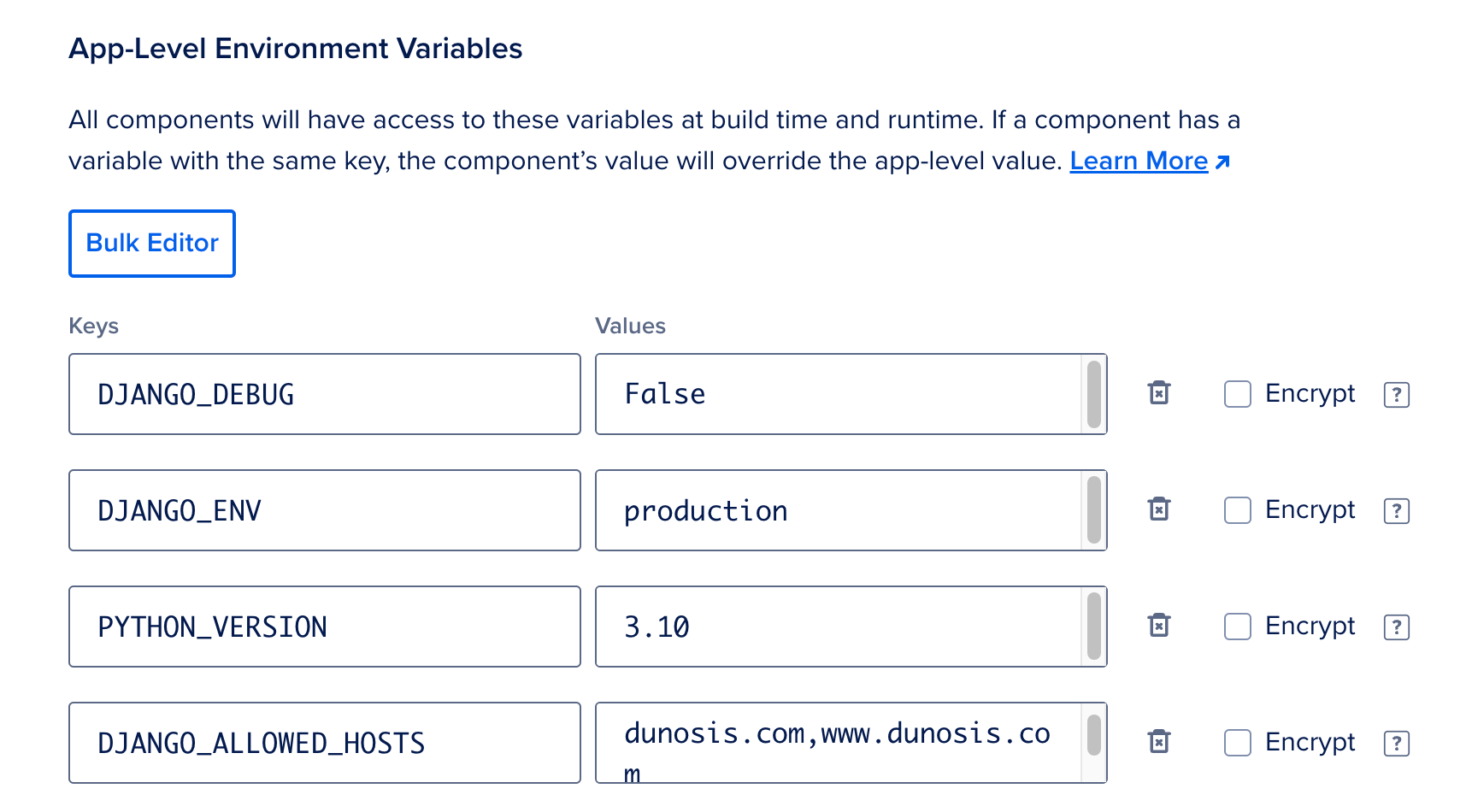Trash the DJANGO_ALLOWED_HOSTS variable
Viewport: 1472px width, 812px height.
pos(1158,742)
